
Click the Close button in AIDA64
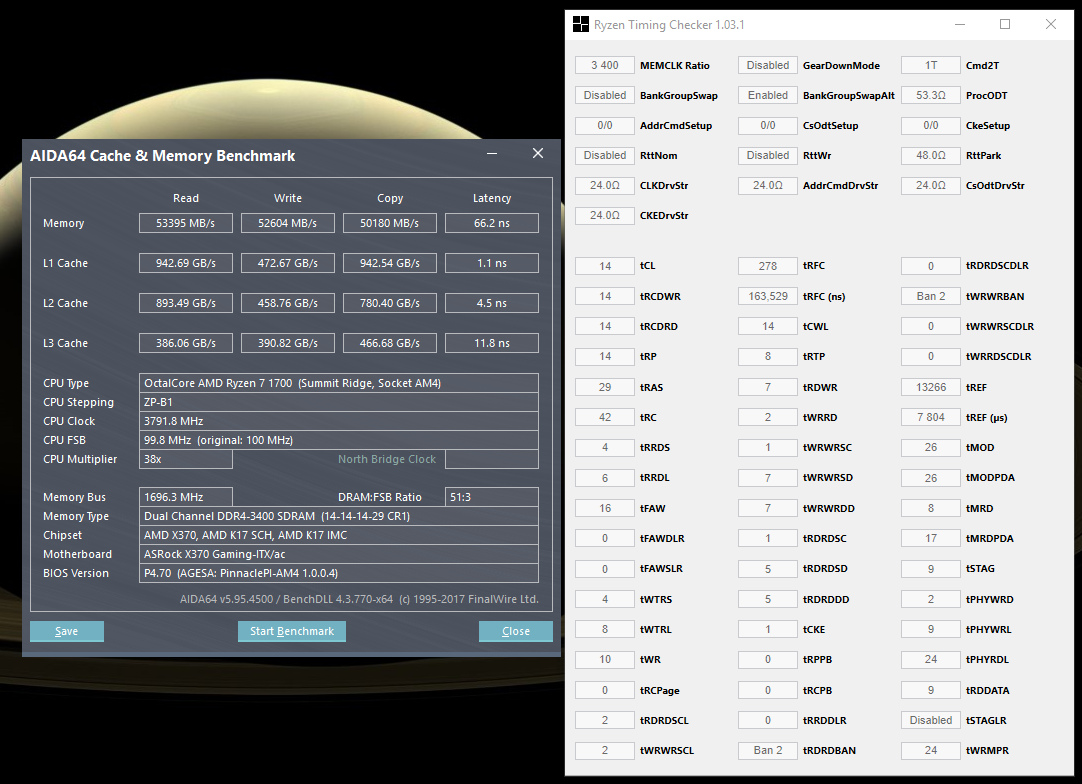(x=515, y=631)
